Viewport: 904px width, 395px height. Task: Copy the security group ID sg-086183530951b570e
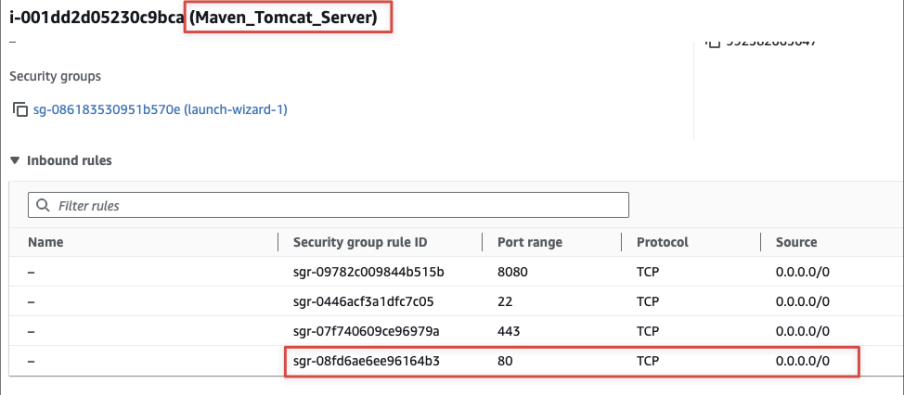20,109
